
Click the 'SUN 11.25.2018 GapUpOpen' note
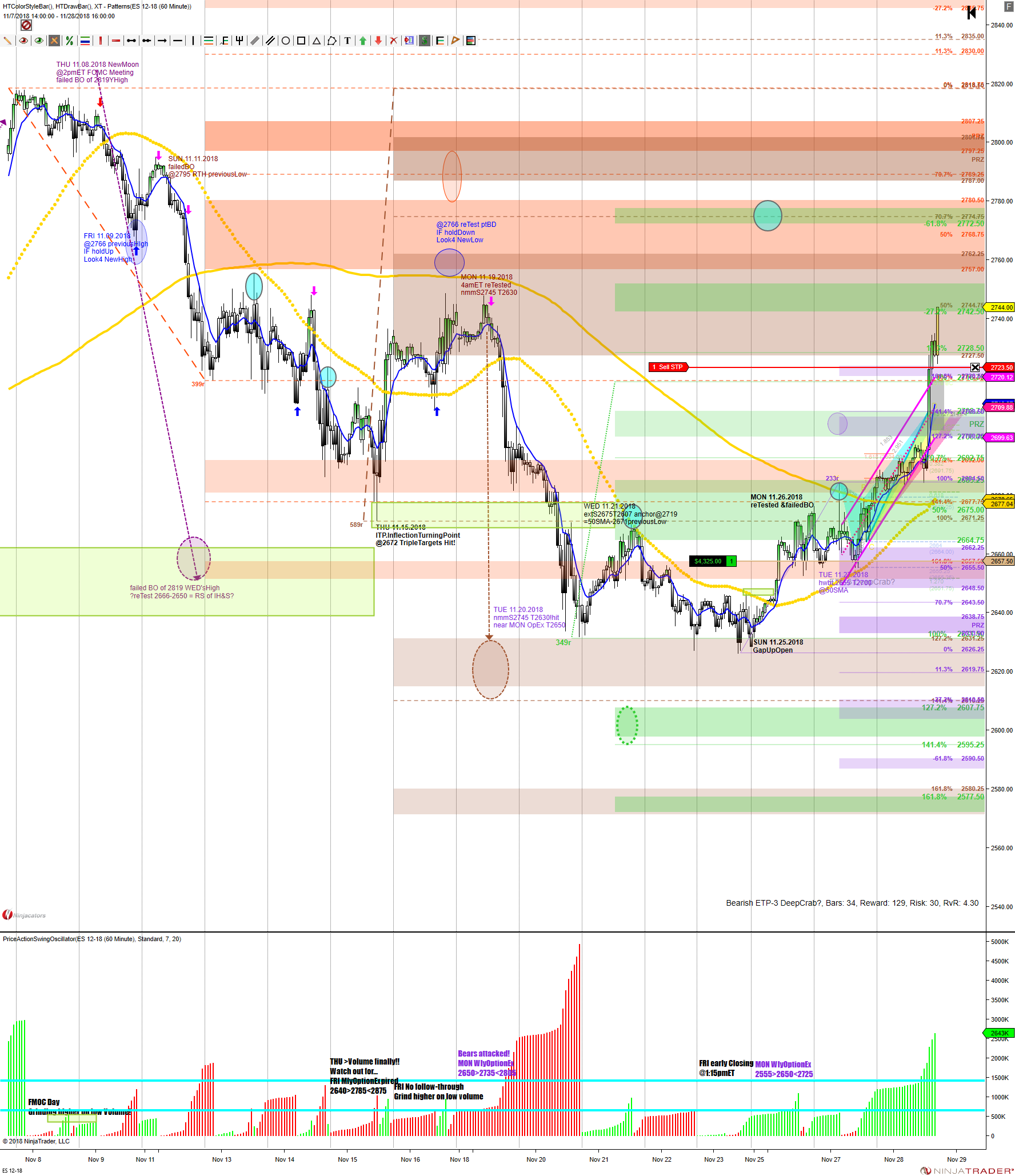(x=778, y=646)
